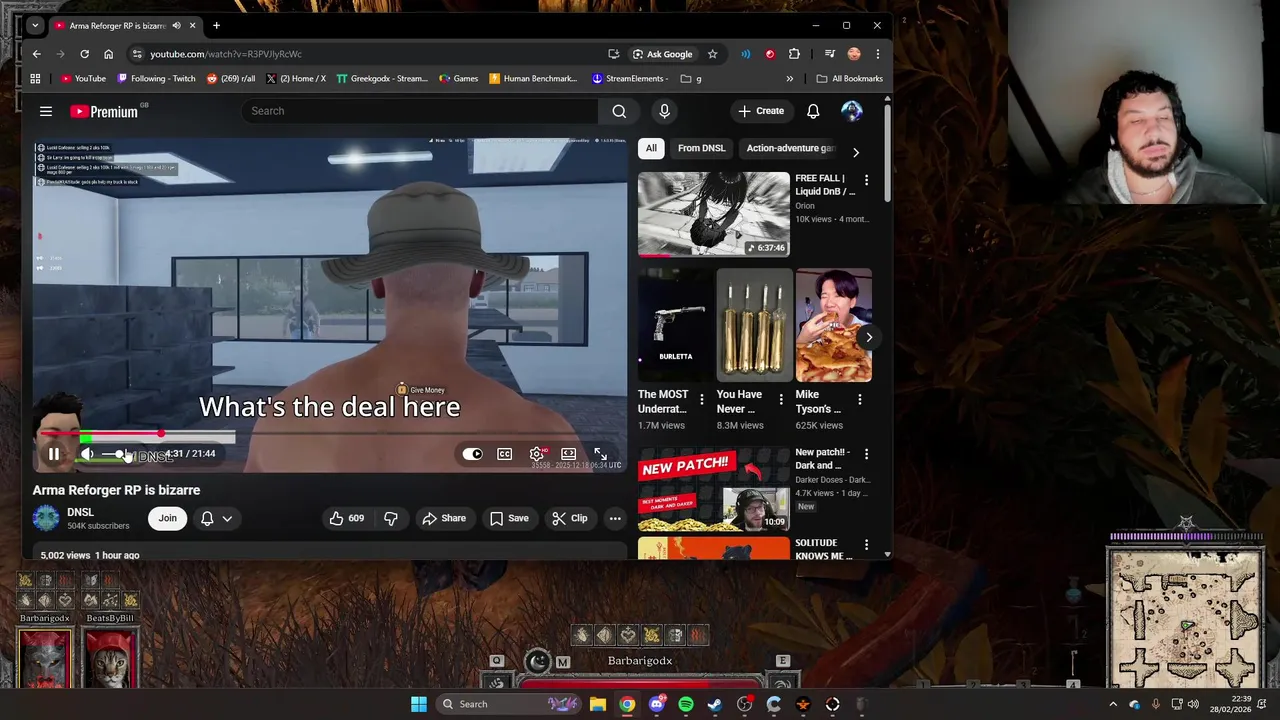Save the video to a playlist
This screenshot has height=720, width=1280.
[508, 518]
